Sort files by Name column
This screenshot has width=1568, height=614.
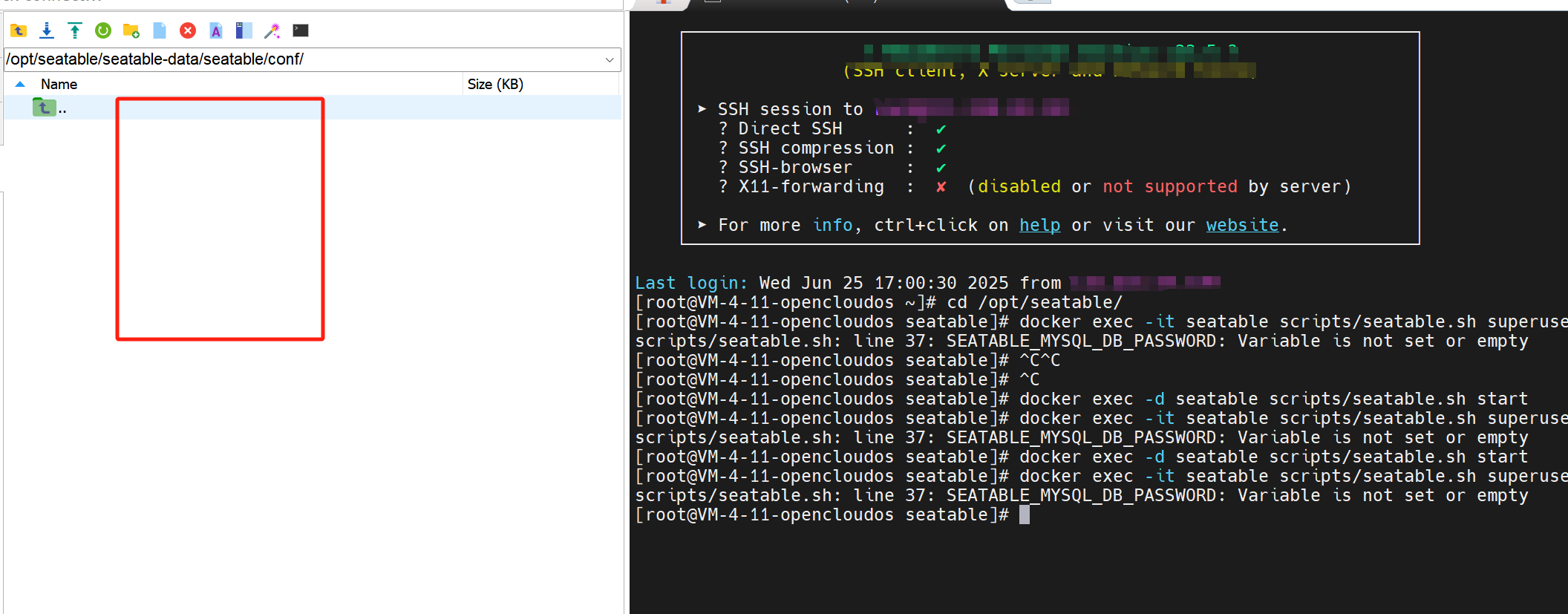pos(59,84)
